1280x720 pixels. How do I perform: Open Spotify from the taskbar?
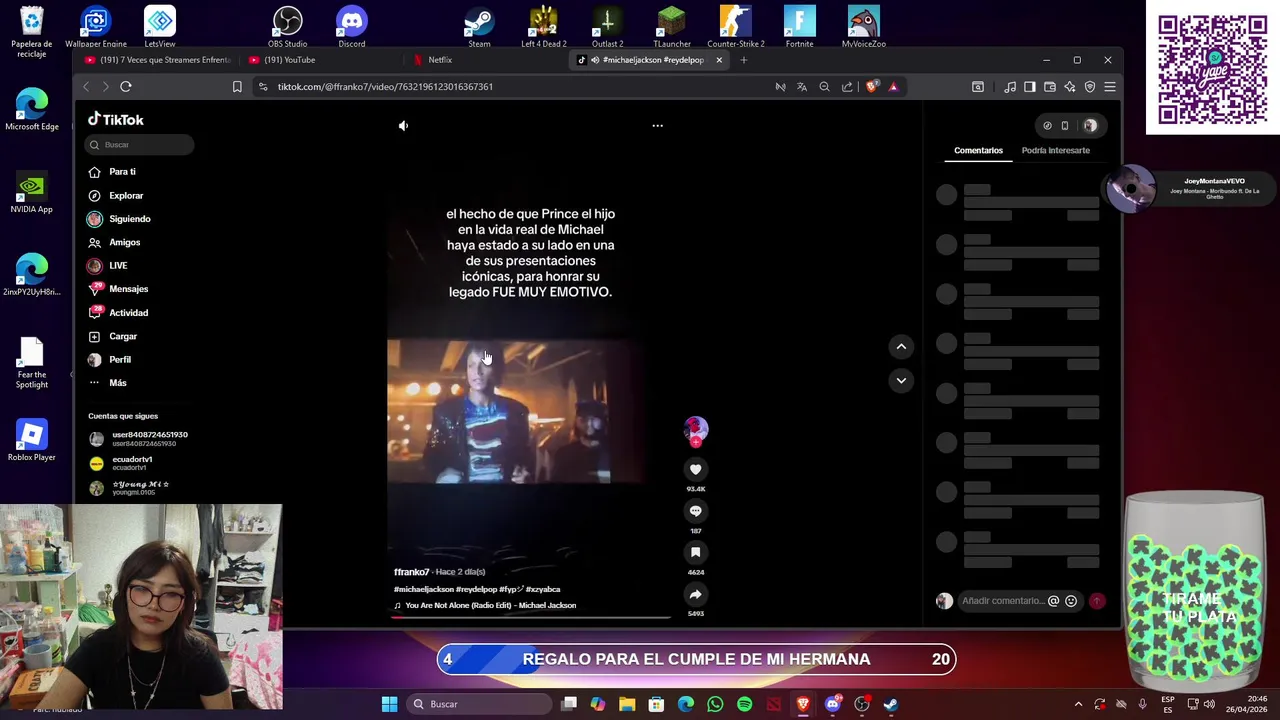coord(744,704)
